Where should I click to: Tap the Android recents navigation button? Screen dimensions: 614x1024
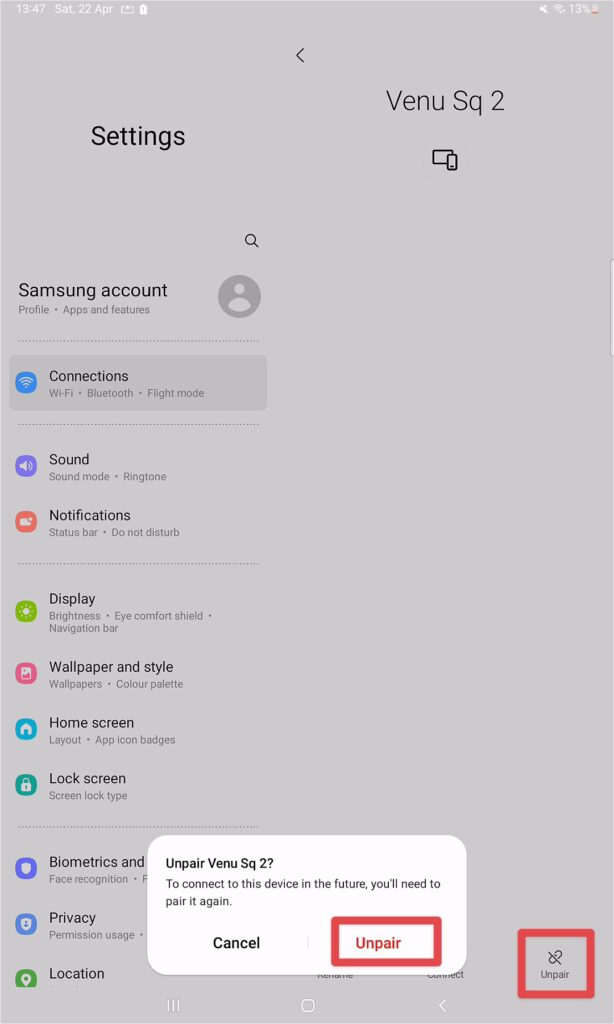173,1006
